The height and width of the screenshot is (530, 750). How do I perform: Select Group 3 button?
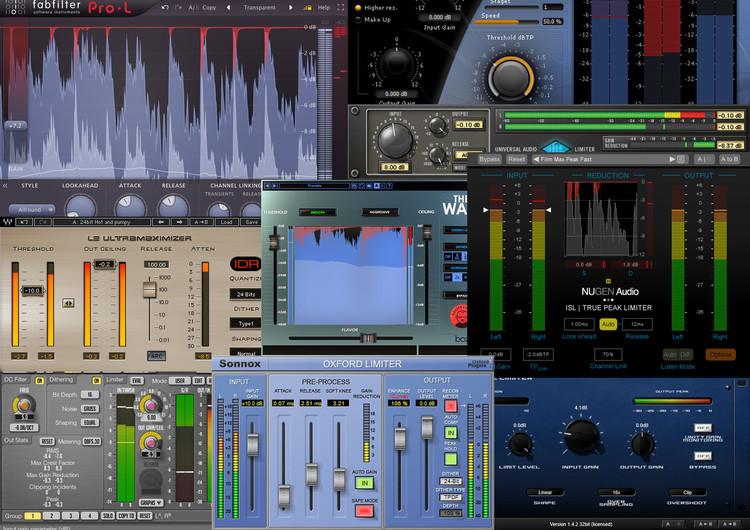click(x=70, y=516)
